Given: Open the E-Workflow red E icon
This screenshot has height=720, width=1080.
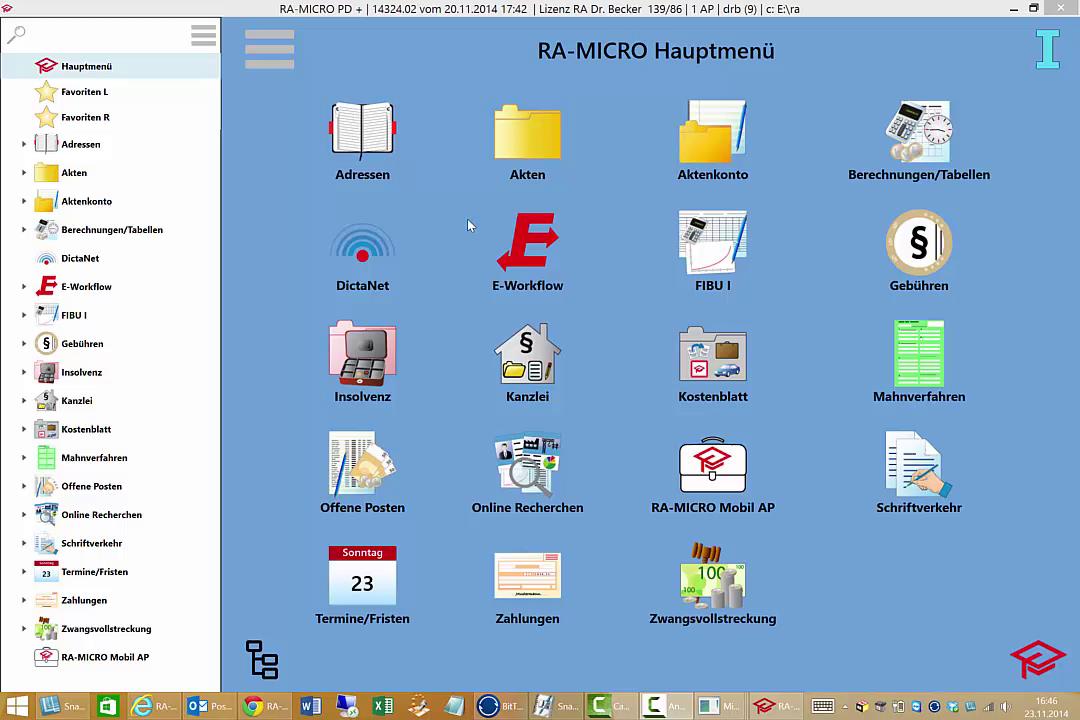Looking at the screenshot, I should tap(527, 242).
